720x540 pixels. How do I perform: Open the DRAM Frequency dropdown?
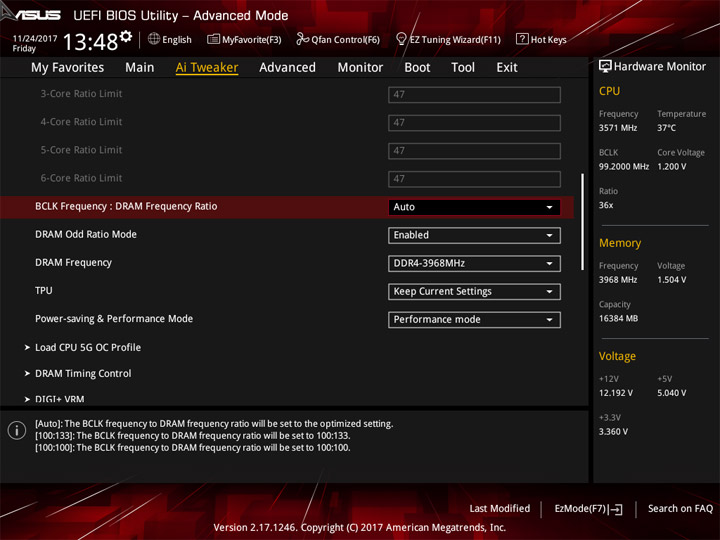[x=474, y=264]
